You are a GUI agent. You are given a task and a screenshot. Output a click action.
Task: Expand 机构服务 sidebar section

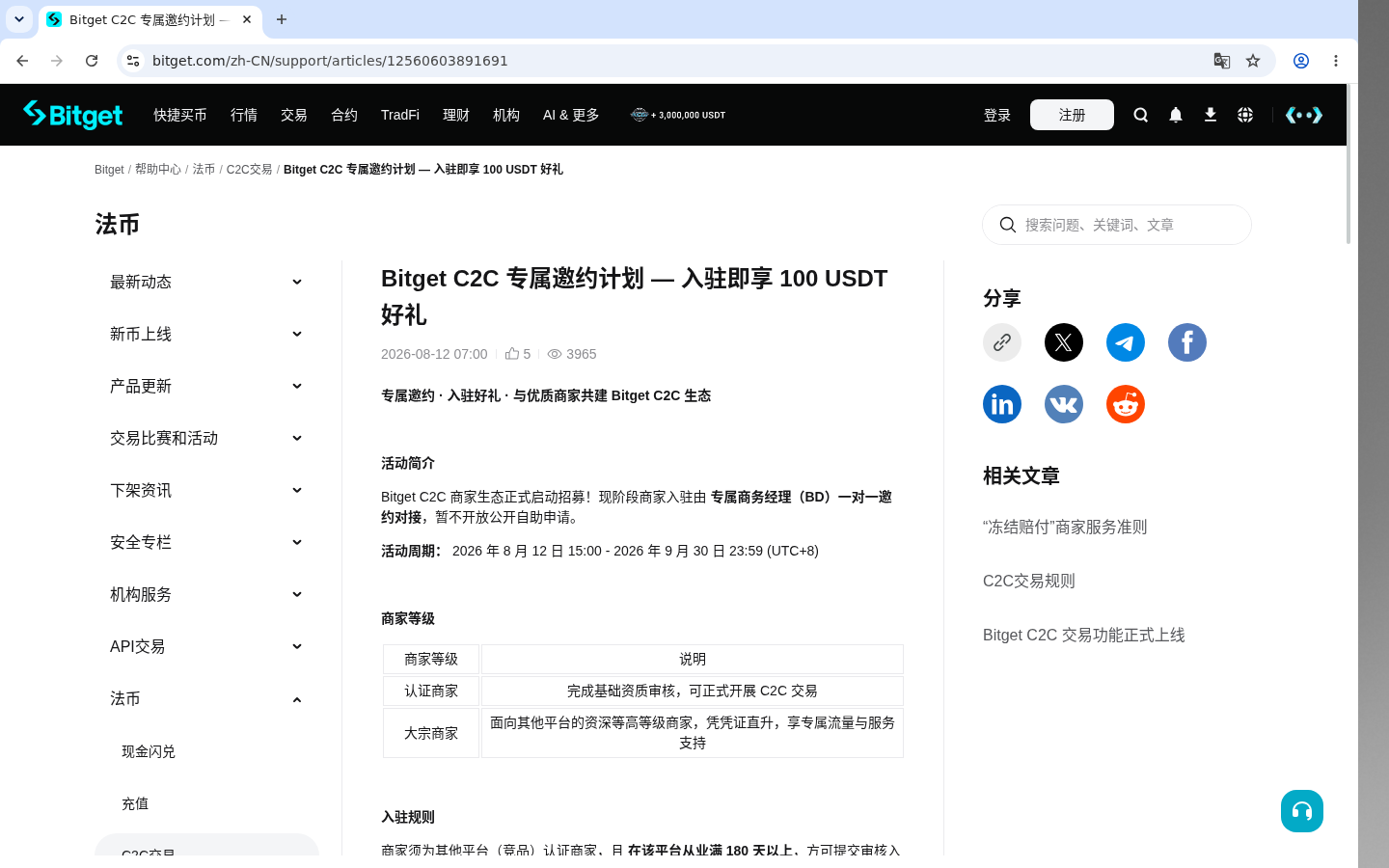206,594
